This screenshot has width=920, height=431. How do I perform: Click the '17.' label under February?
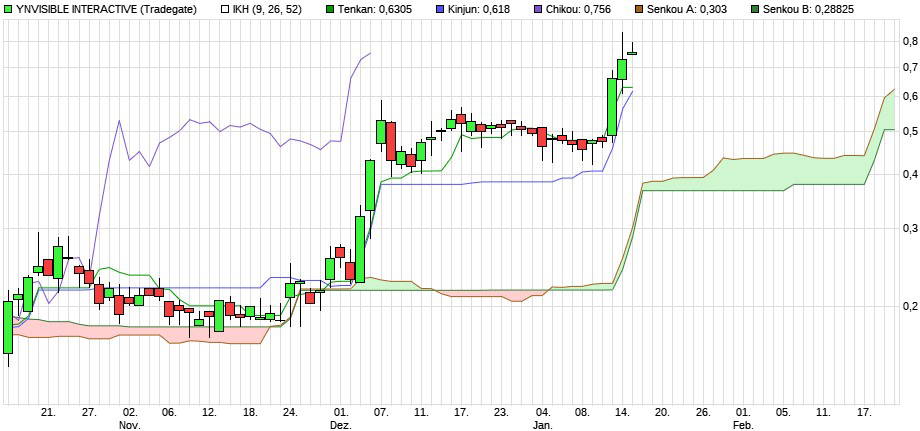pos(864,413)
